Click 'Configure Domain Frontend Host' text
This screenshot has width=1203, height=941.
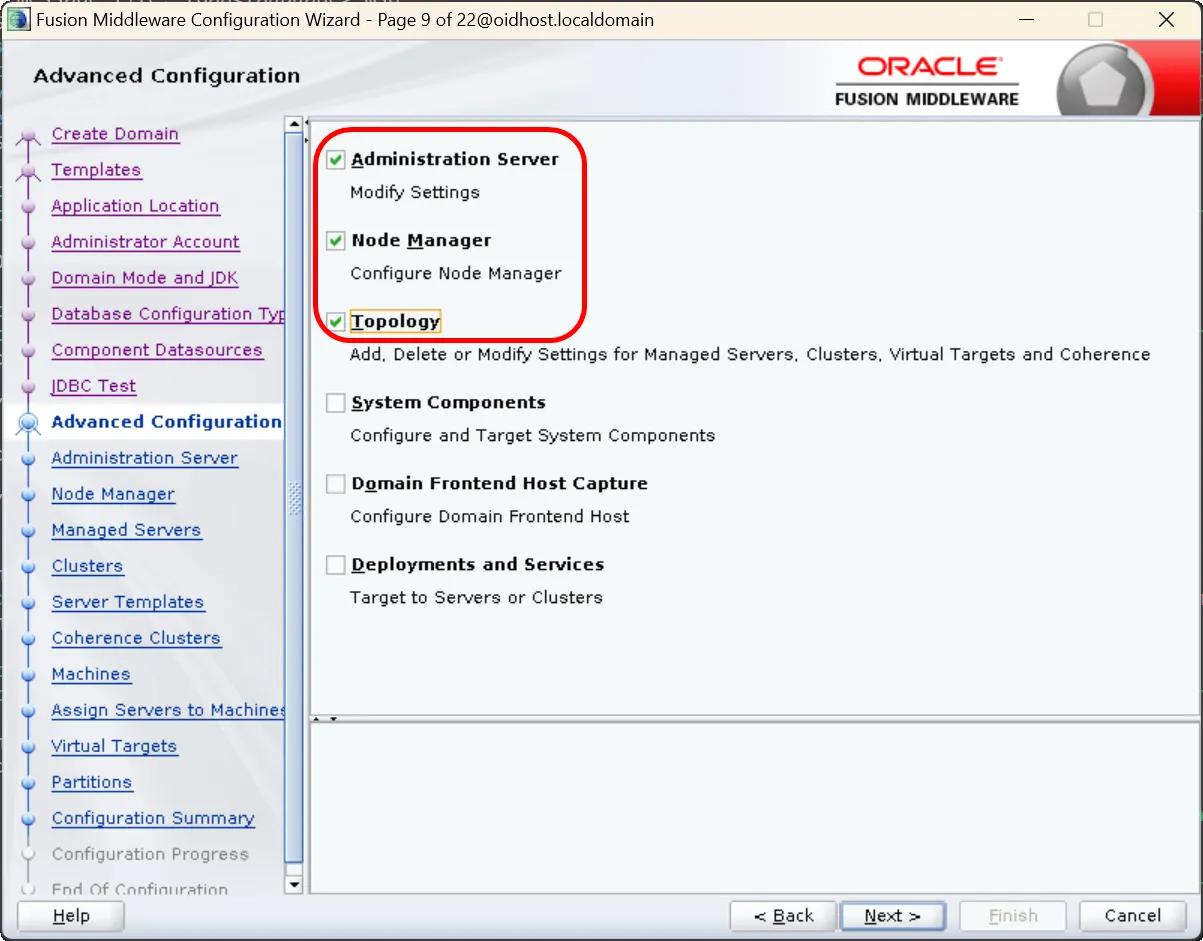click(490, 516)
